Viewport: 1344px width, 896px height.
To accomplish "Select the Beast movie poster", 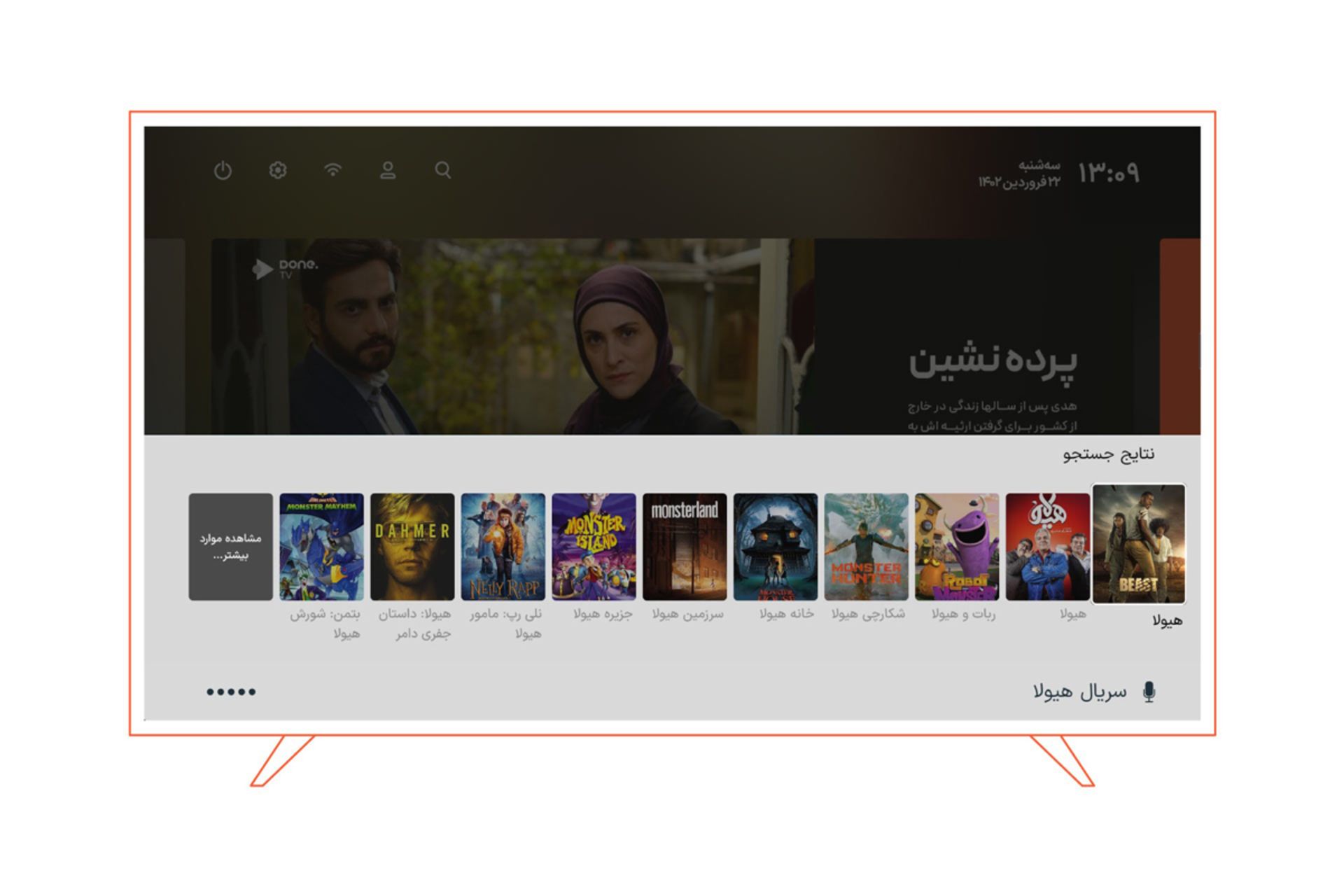I will 1139,544.
